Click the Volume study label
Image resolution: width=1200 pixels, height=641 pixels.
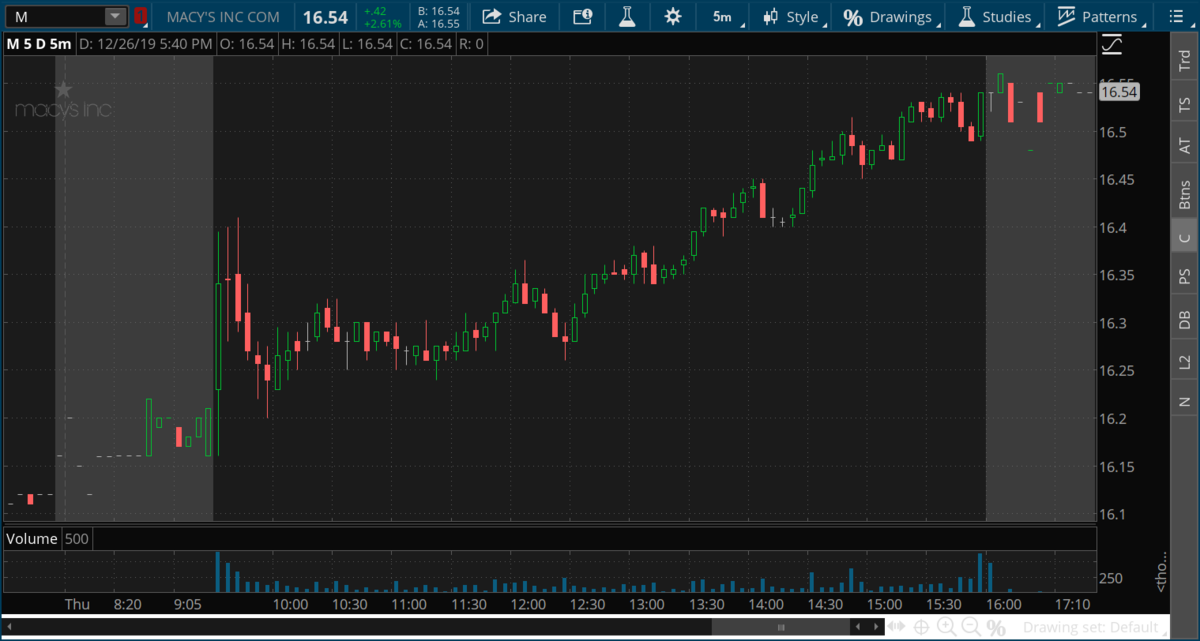pos(31,539)
